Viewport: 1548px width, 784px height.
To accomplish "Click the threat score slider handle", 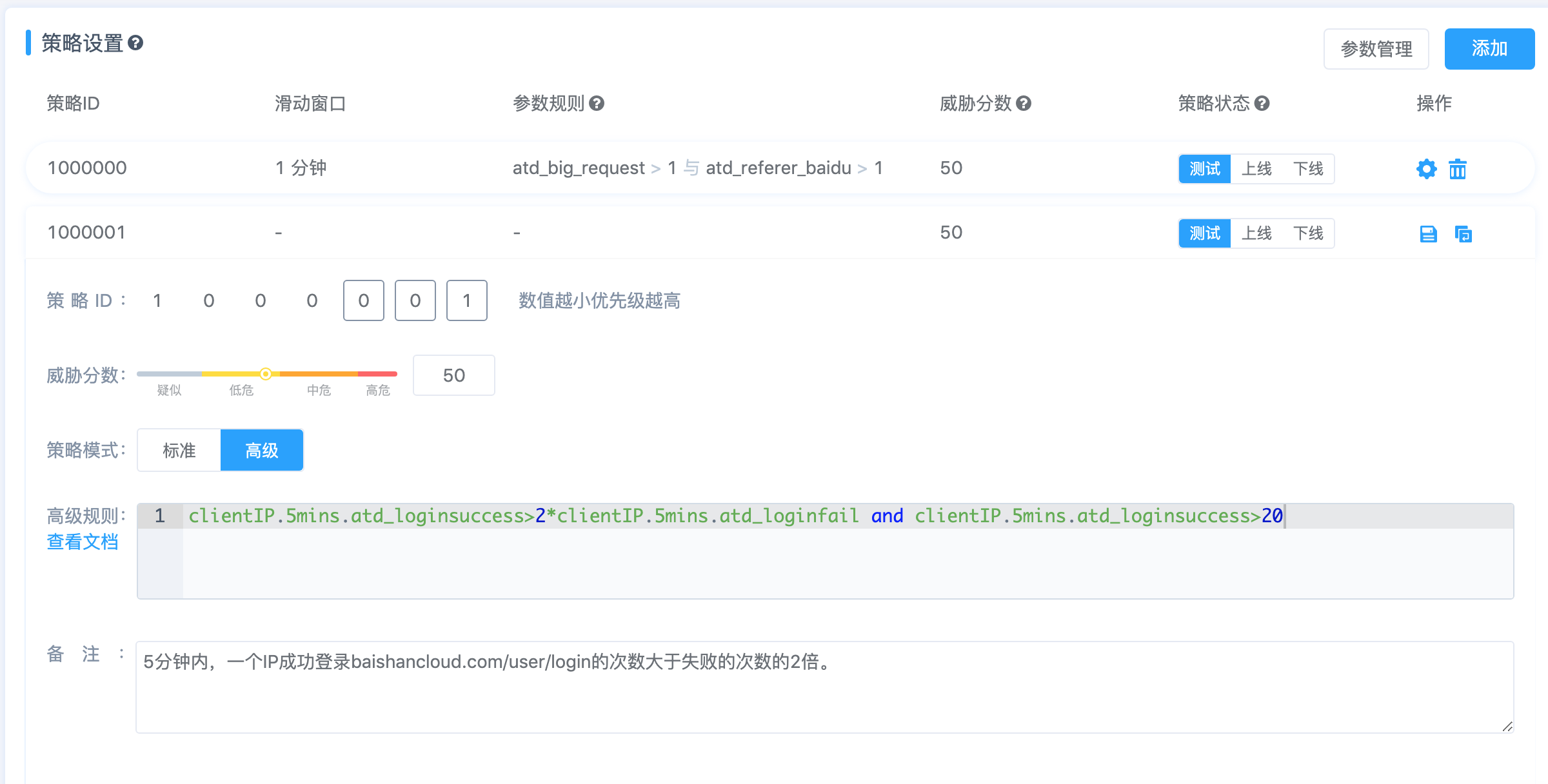I will 266,374.
